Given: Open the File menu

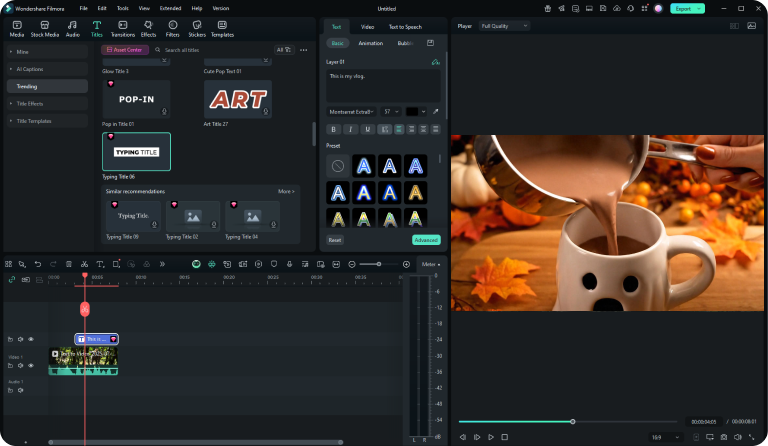Looking at the screenshot, I should coord(84,8).
